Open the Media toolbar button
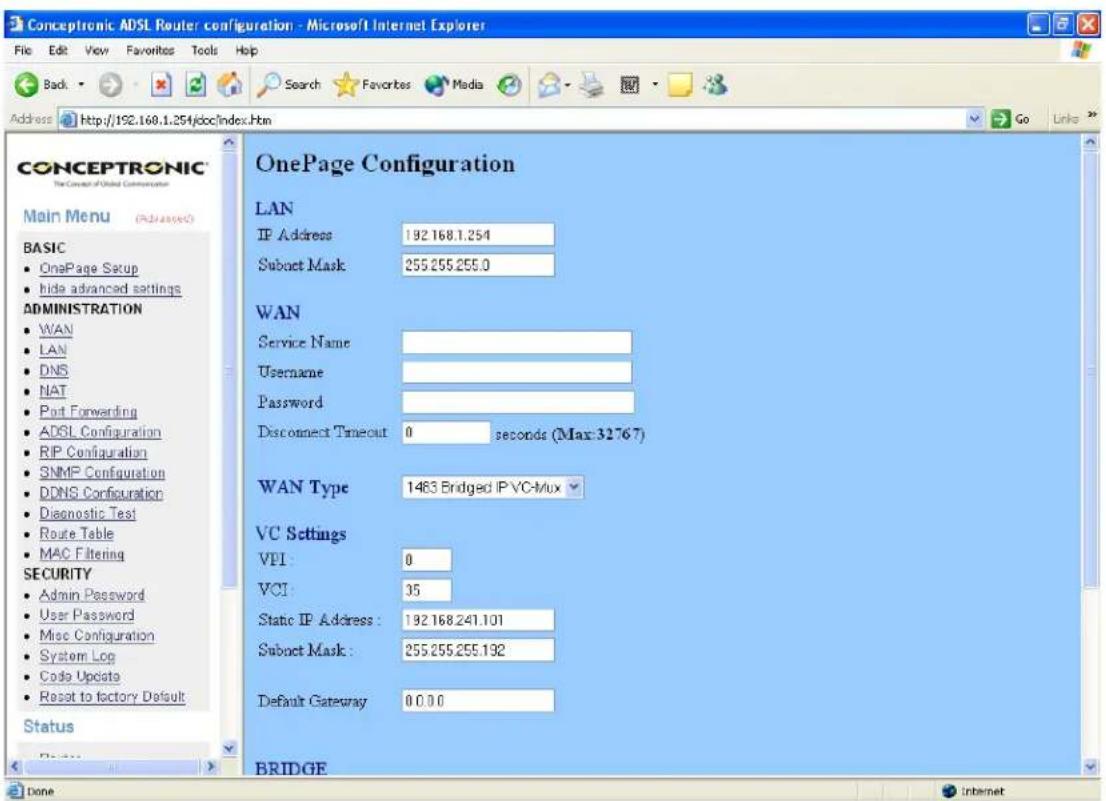This screenshot has width=1106, height=801. [x=454, y=85]
